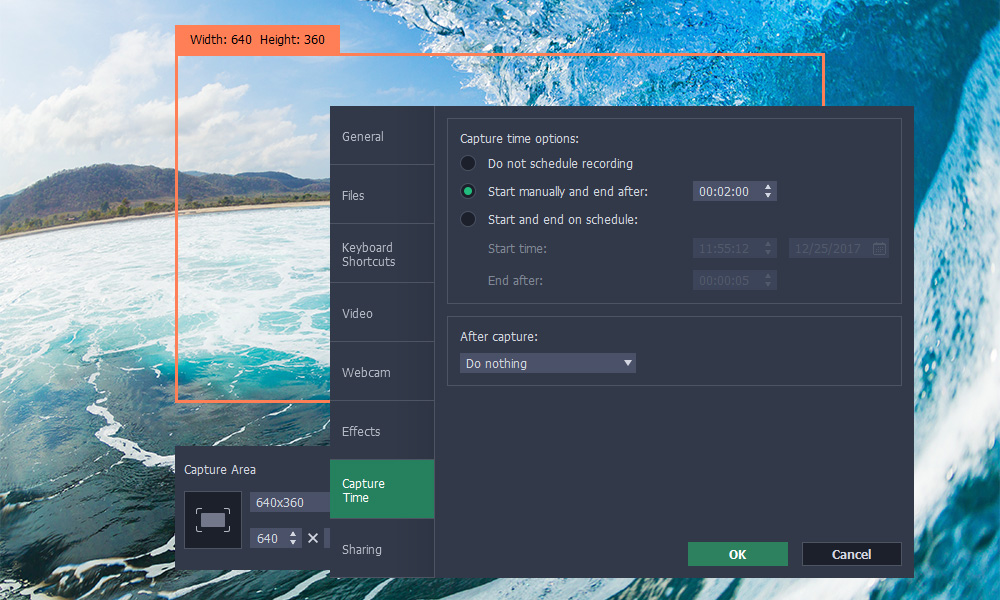
Task: Open the General settings tab
Action: (x=382, y=136)
